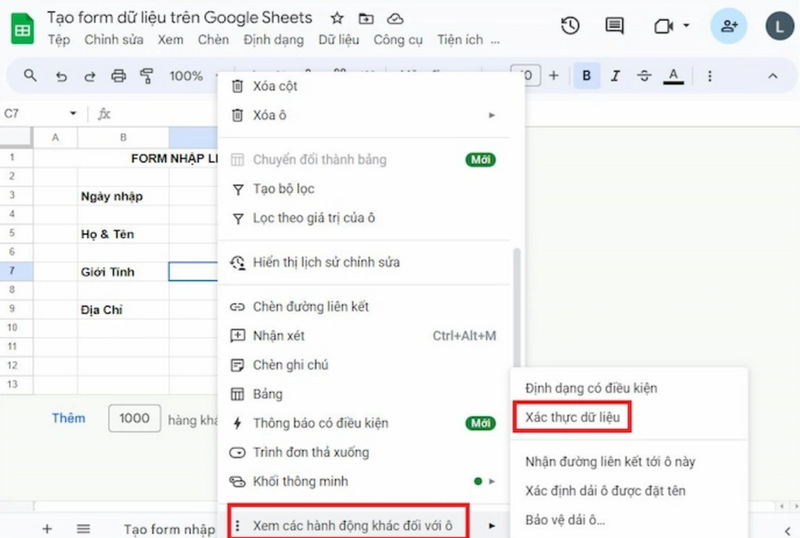Click the 1000 rows input field
This screenshot has height=538, width=800.
135,418
